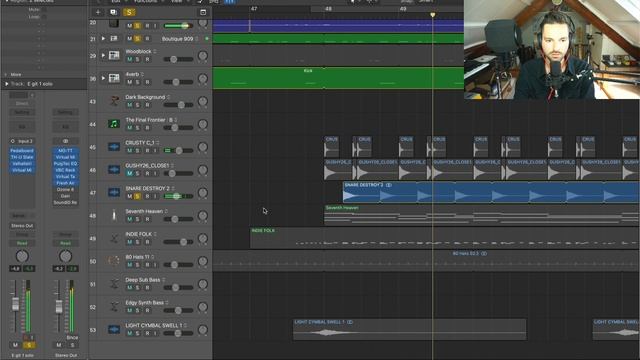The width and height of the screenshot is (640, 360).
Task: Click the Edgy Synth Bass synth icon
Action: point(114,307)
